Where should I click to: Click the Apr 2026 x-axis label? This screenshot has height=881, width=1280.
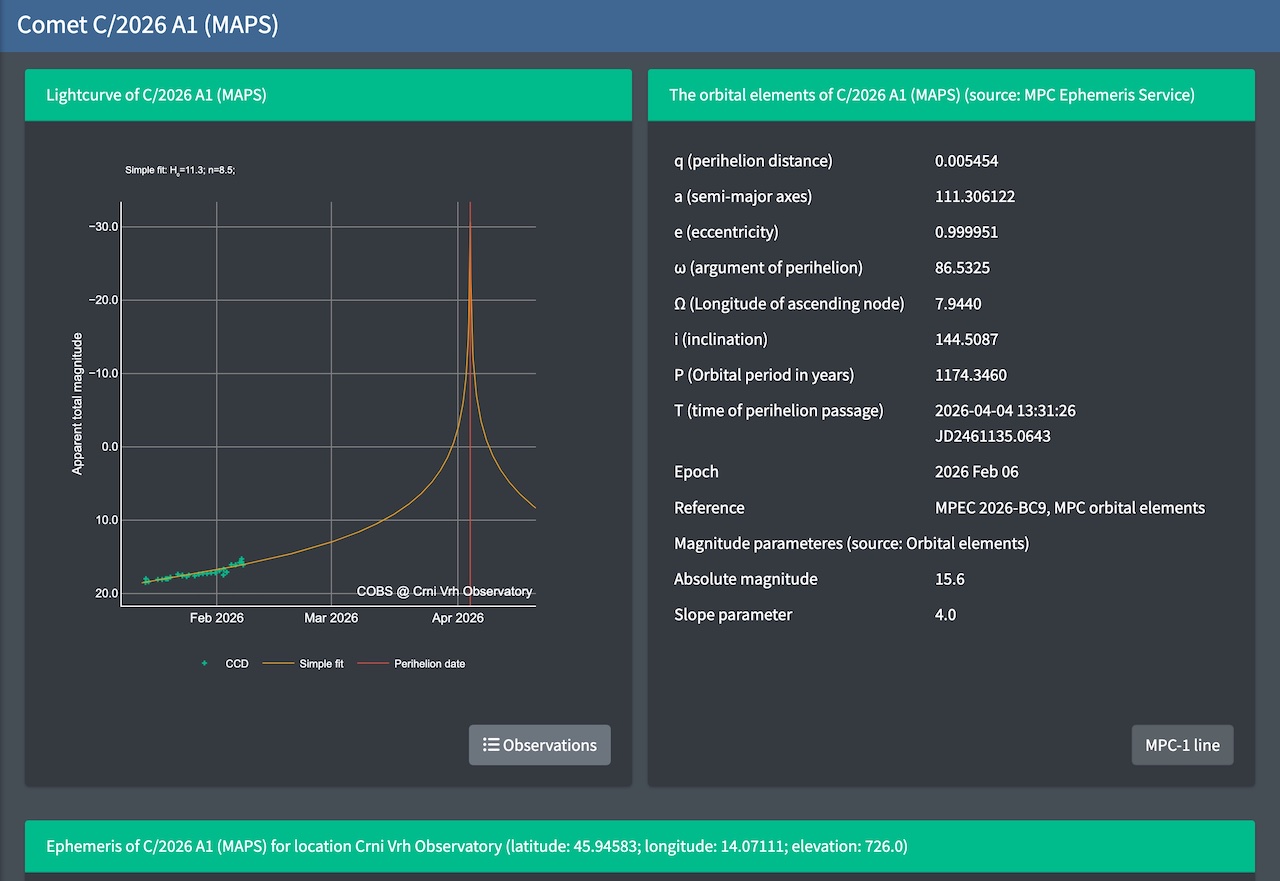458,618
